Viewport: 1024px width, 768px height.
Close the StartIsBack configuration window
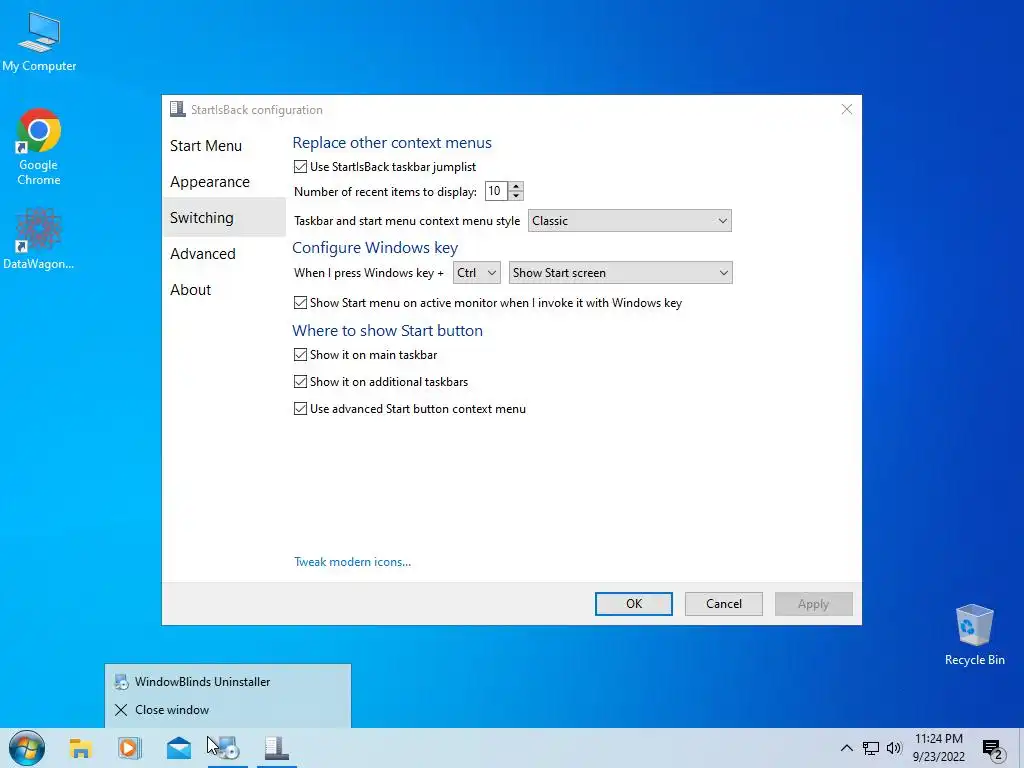pos(846,109)
